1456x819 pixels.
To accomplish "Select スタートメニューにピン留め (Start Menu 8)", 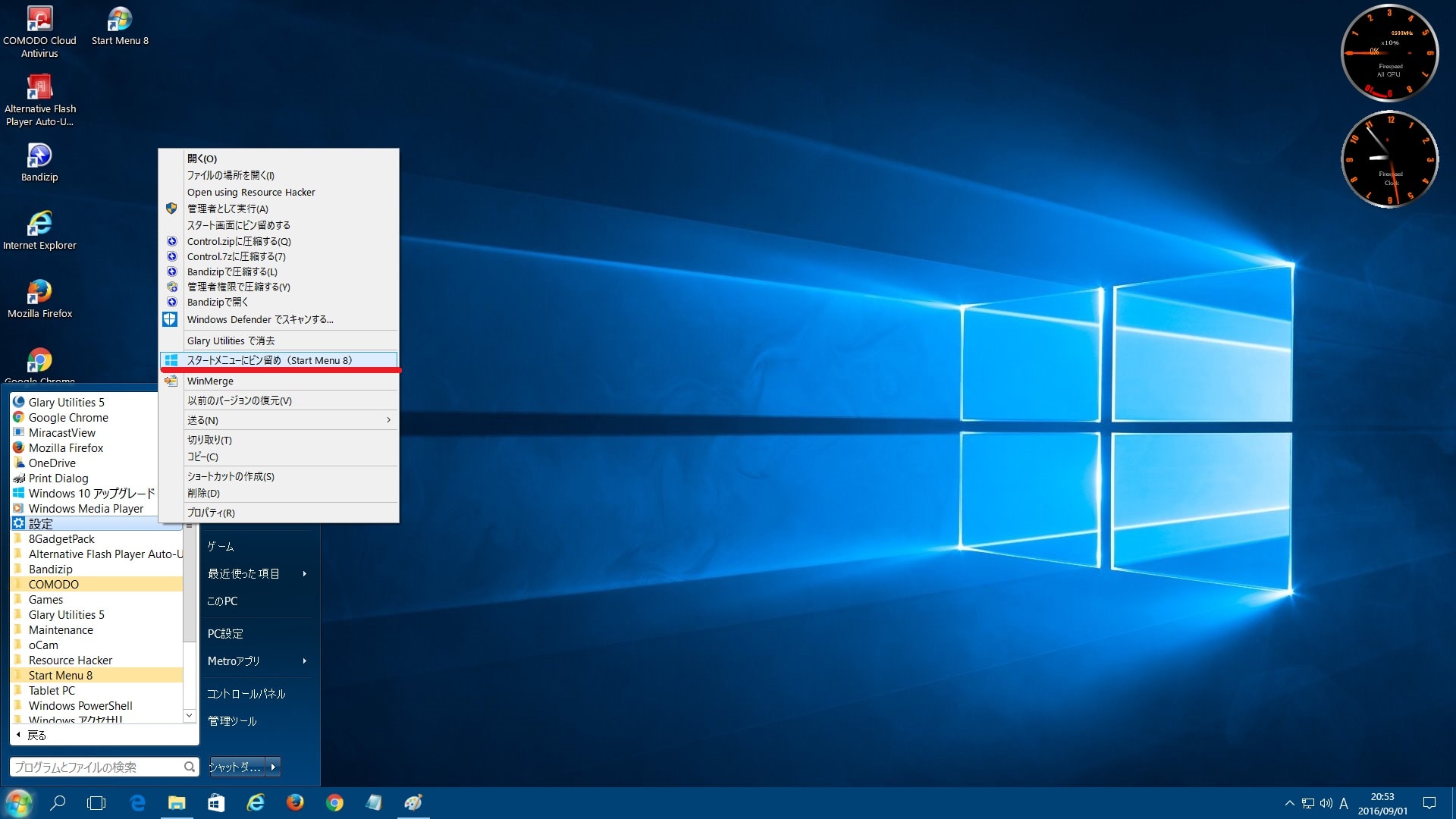I will 279,360.
